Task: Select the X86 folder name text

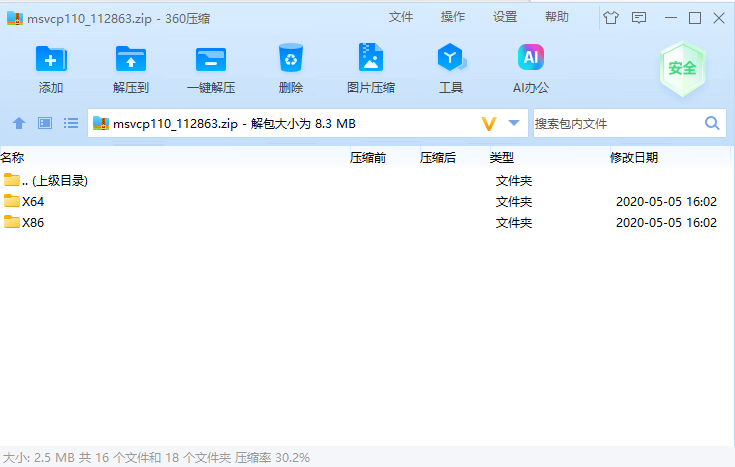Action: 33,222
